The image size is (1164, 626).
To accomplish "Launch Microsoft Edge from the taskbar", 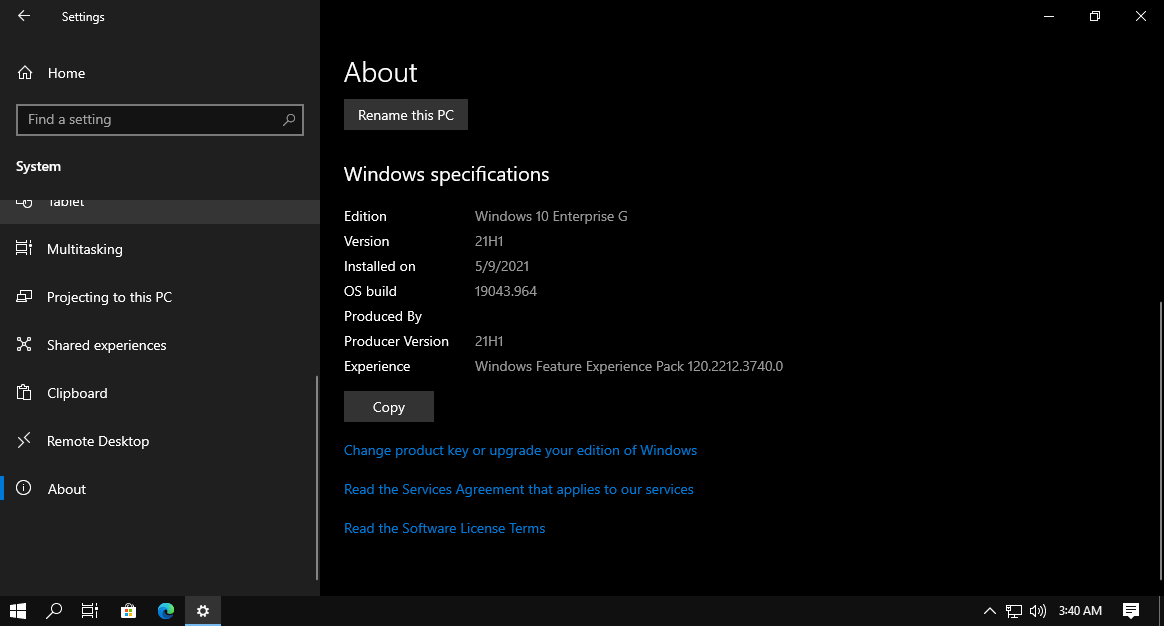I will click(166, 610).
